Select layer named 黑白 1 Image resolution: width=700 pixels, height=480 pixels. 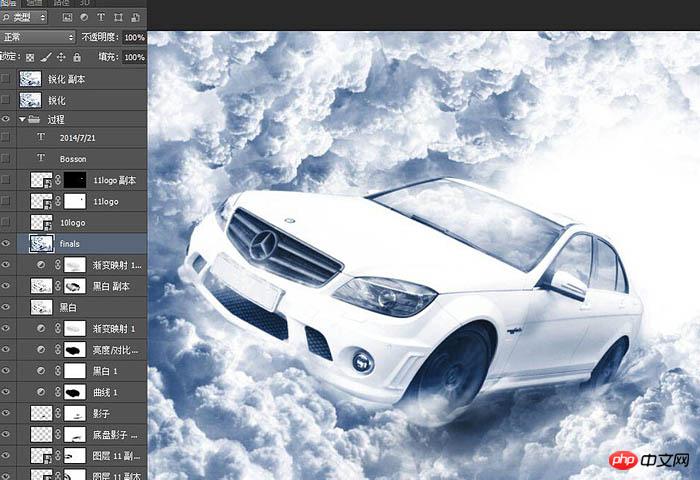105,371
